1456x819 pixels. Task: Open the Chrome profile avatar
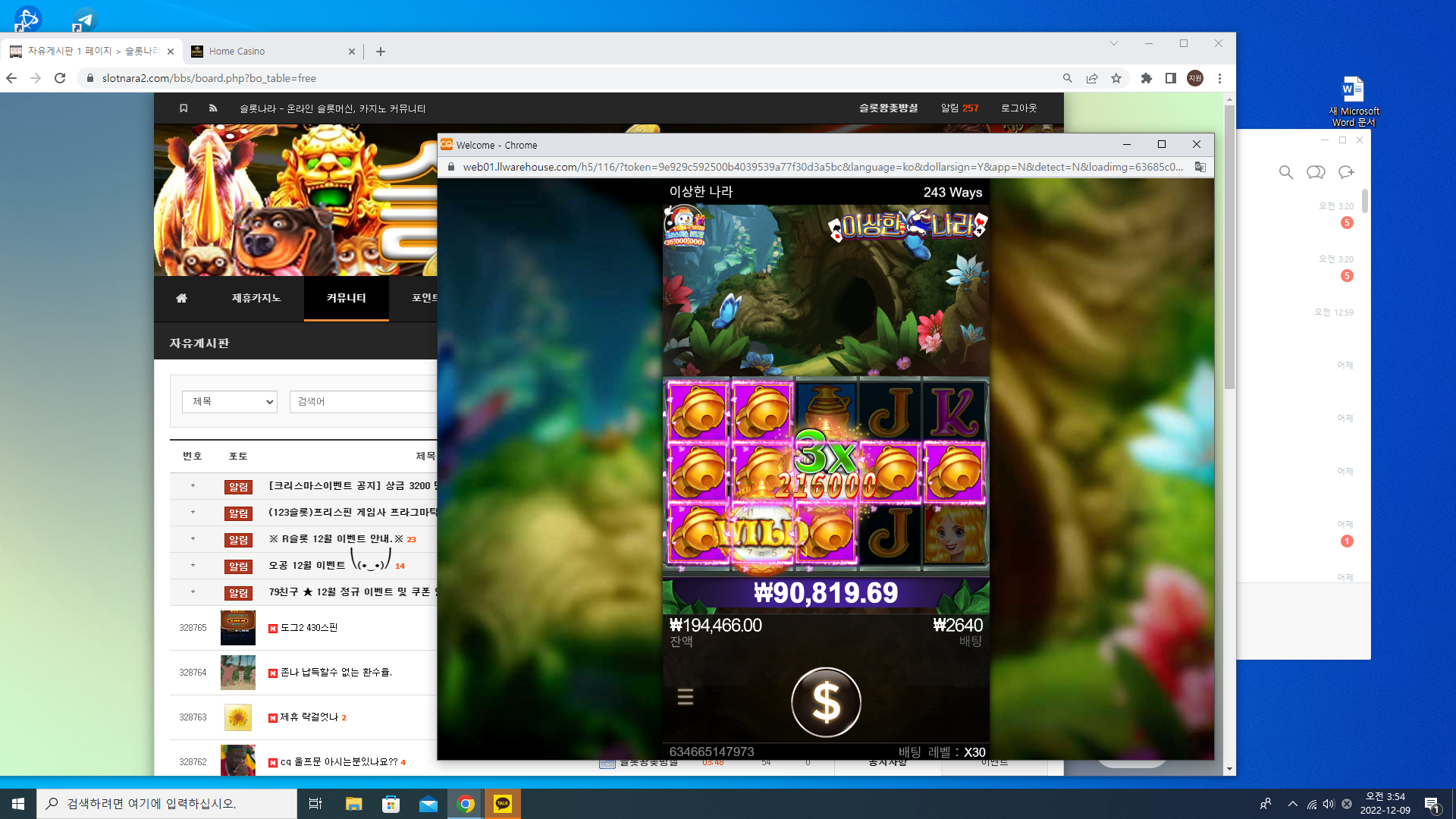click(1195, 78)
